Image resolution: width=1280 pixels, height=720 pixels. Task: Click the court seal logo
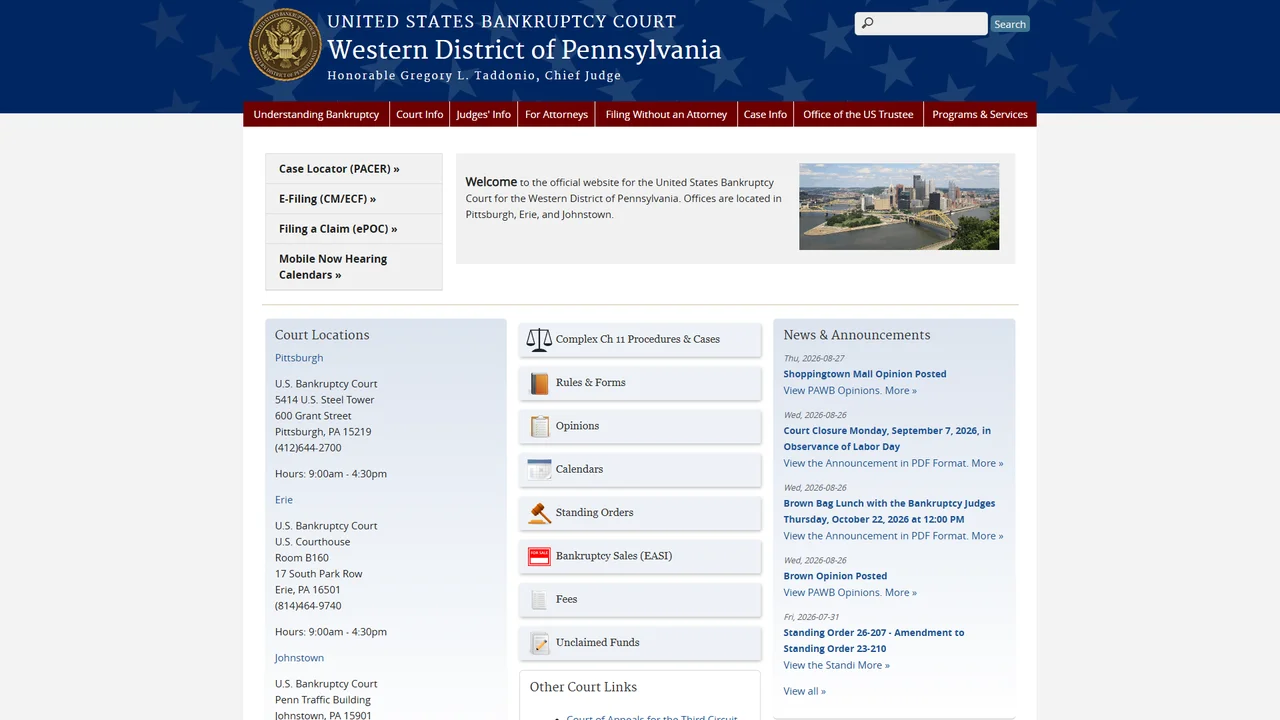click(285, 45)
